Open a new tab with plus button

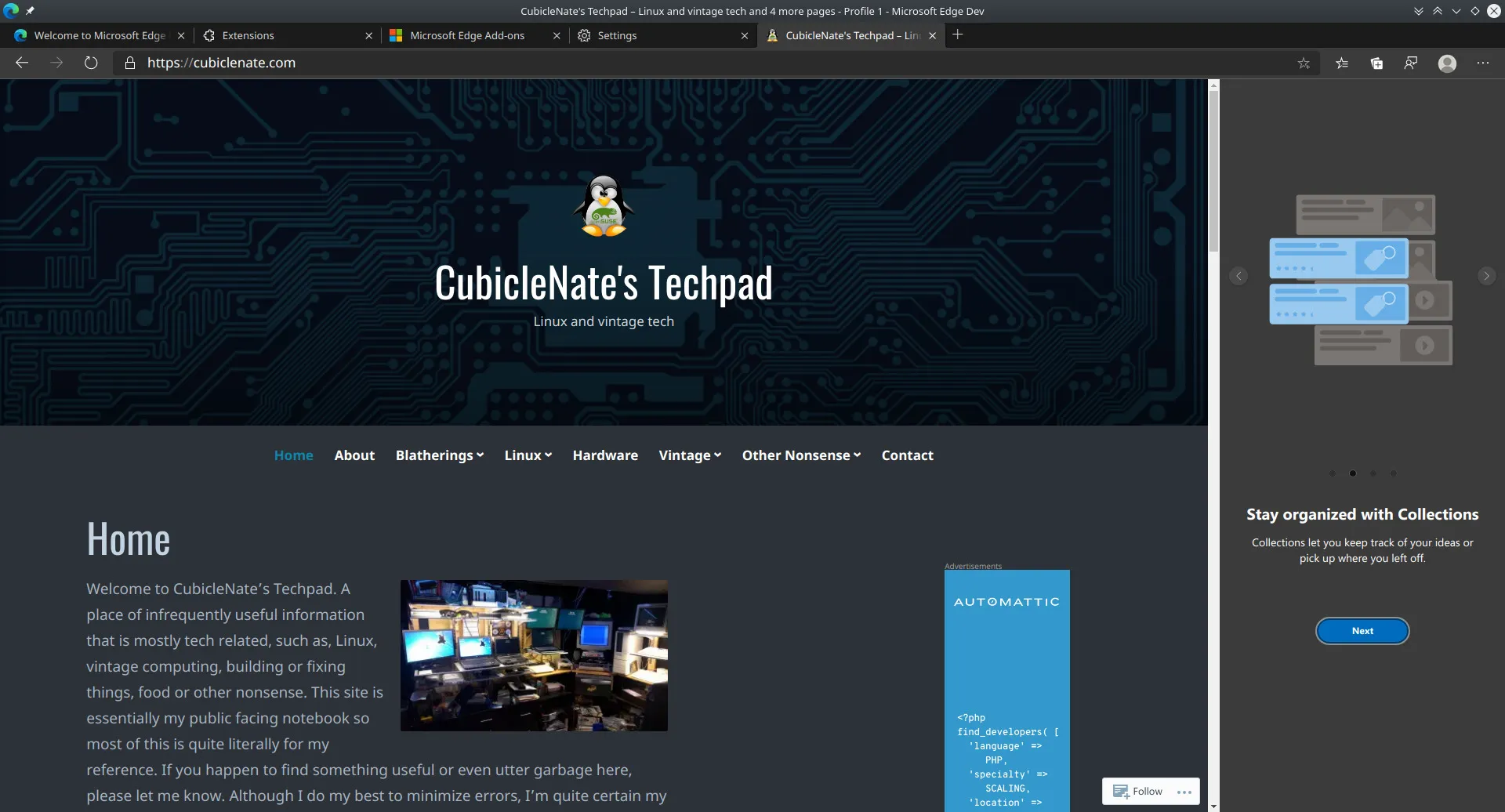tap(957, 34)
